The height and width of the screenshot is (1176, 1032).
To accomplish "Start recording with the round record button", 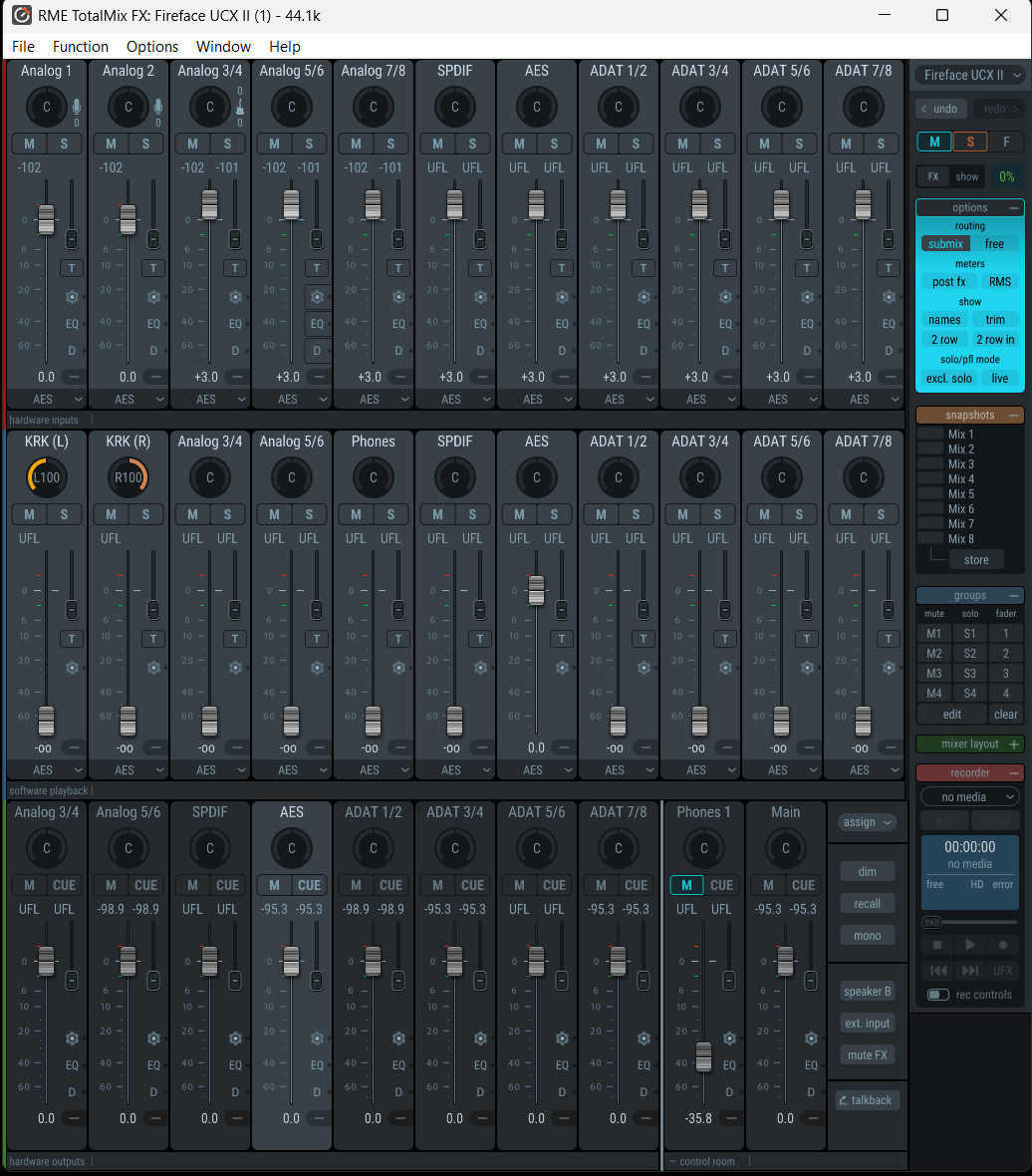I will pyautogui.click(x=1003, y=944).
